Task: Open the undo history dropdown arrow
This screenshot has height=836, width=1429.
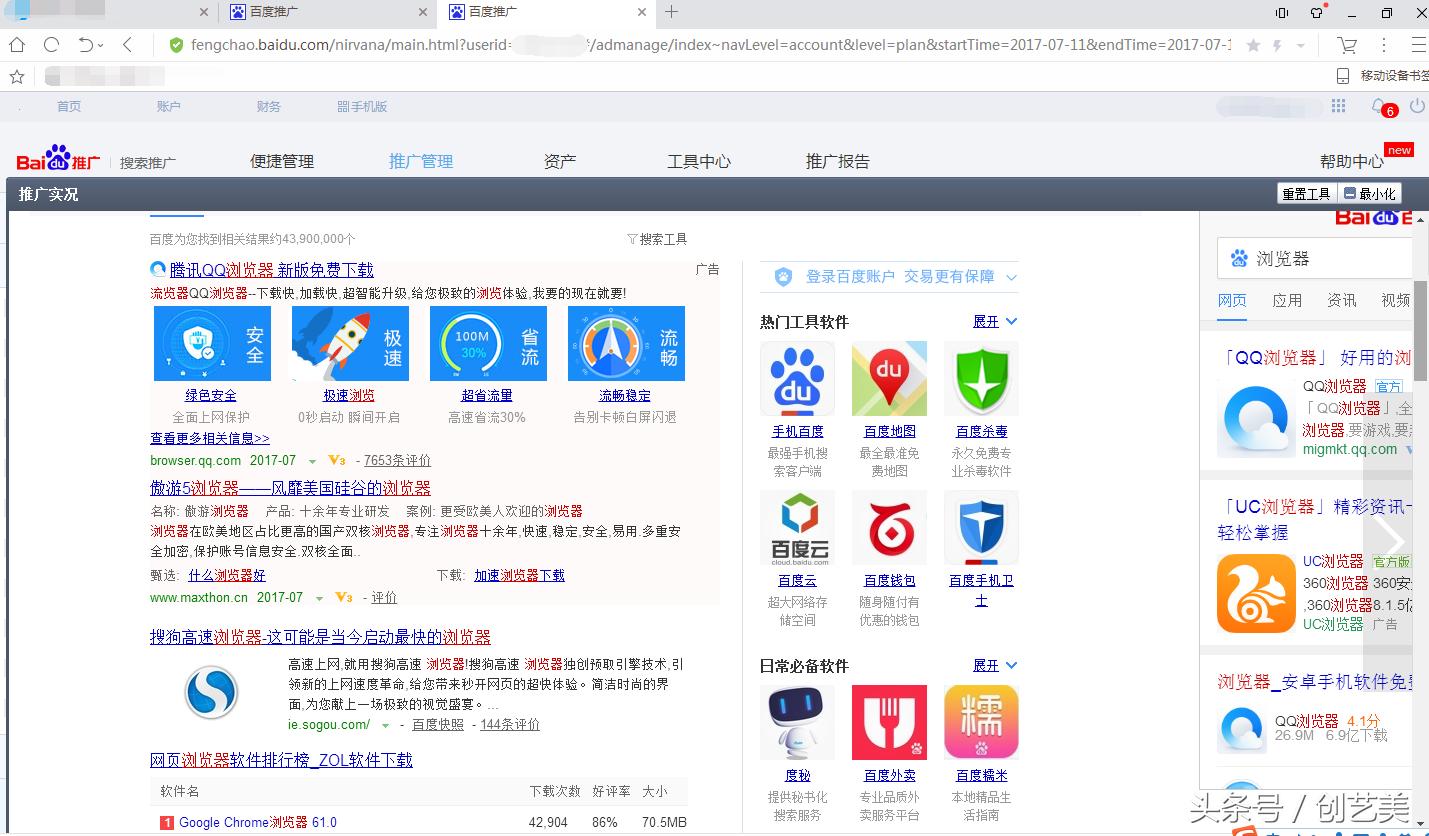Action: click(101, 45)
